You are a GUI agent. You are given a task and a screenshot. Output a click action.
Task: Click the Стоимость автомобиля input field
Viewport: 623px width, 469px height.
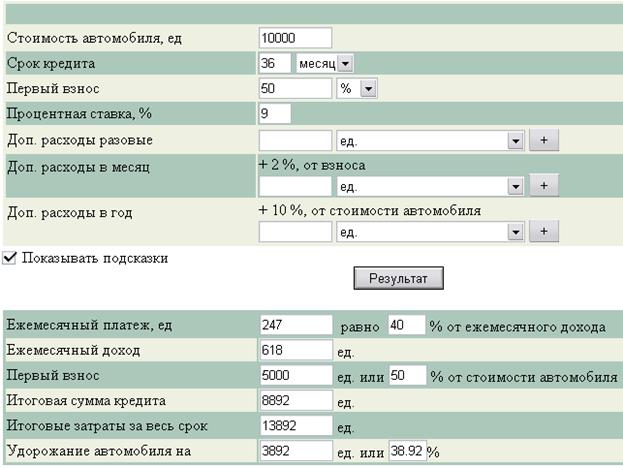pos(294,38)
